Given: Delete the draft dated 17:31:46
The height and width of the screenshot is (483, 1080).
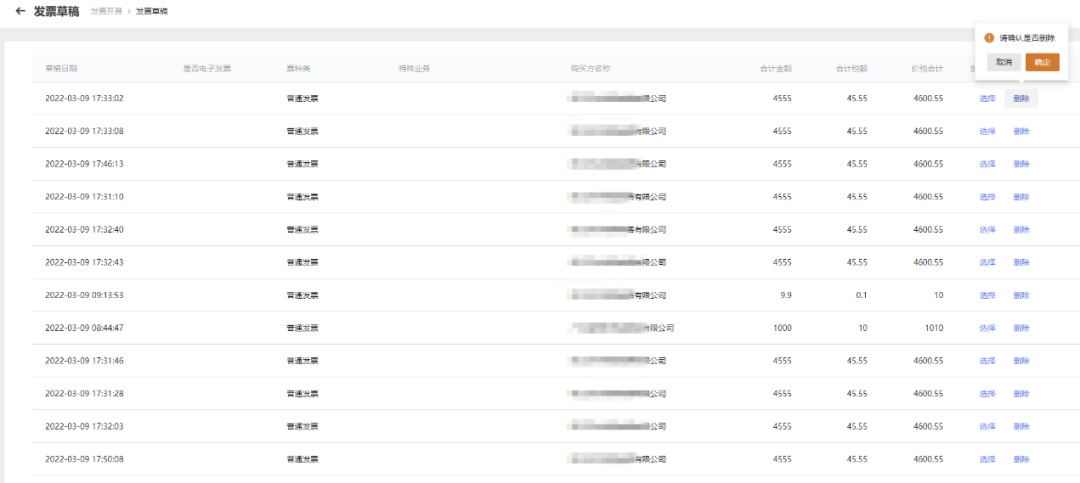Looking at the screenshot, I should [1021, 361].
